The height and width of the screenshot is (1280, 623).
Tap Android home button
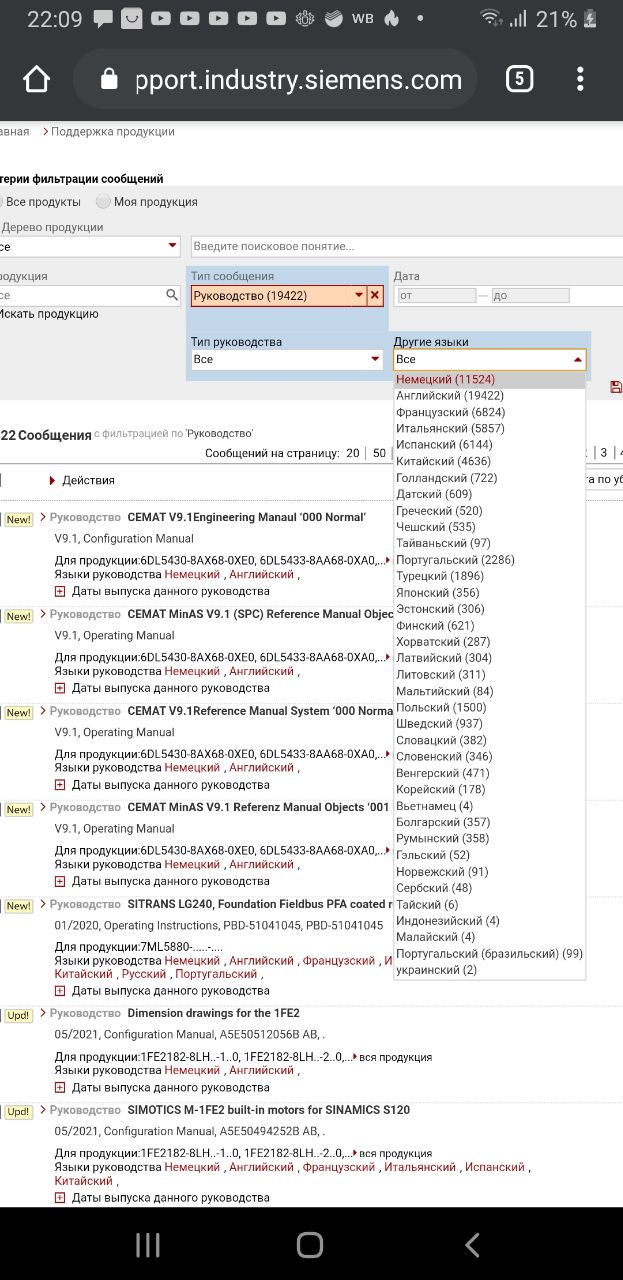tap(310, 1244)
